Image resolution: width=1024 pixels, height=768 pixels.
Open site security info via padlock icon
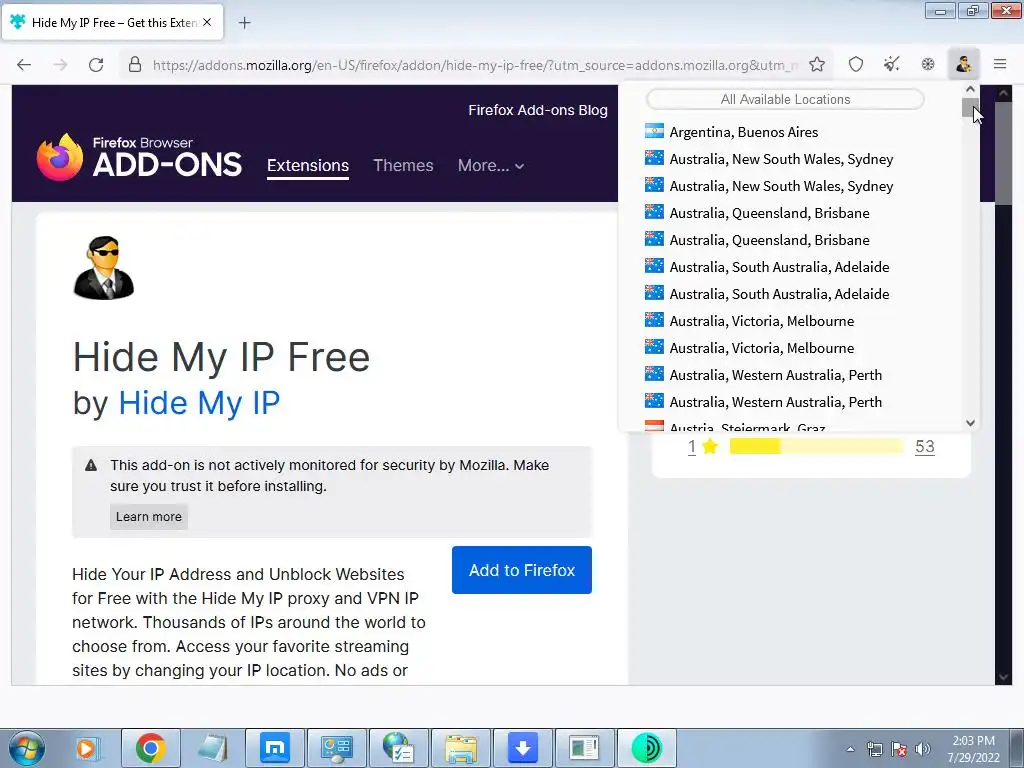coord(135,65)
